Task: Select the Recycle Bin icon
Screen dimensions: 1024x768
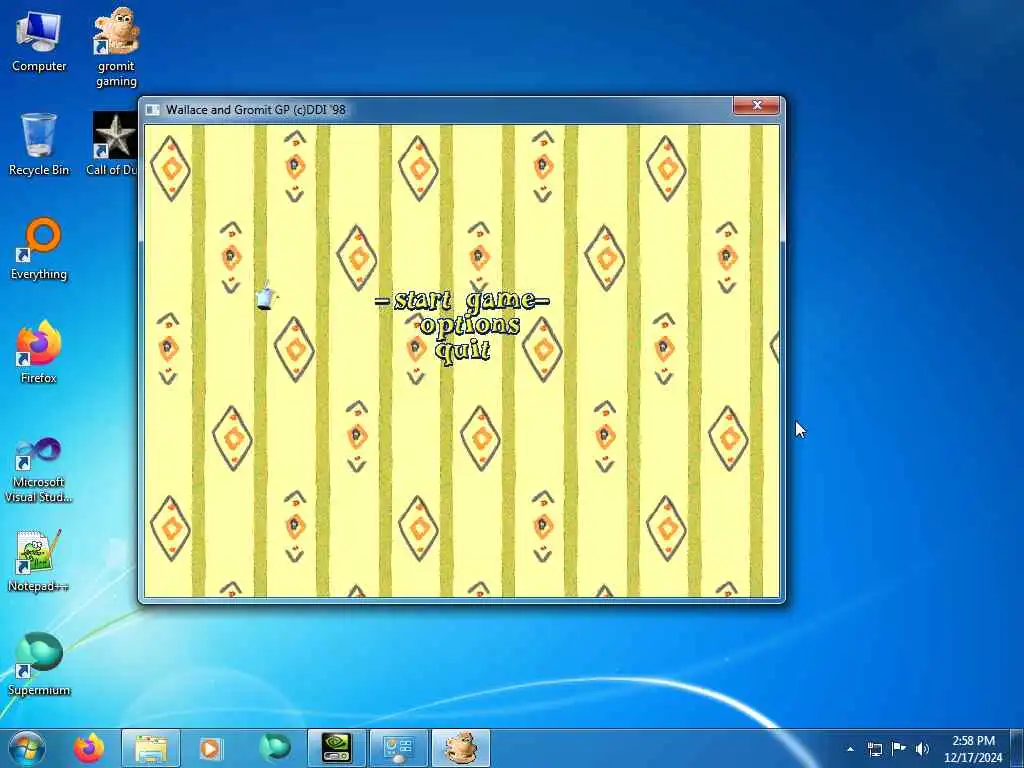Action: [39, 145]
